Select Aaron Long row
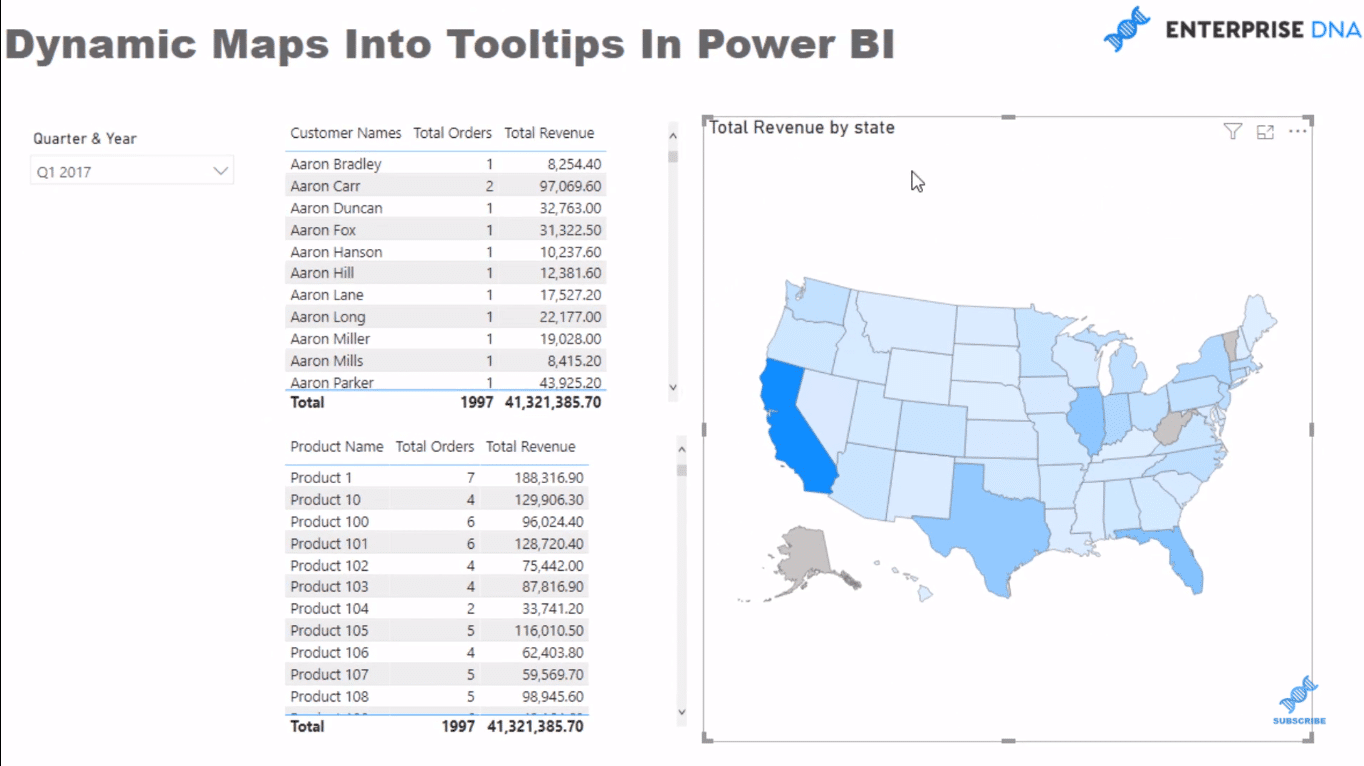The image size is (1364, 766). point(446,317)
